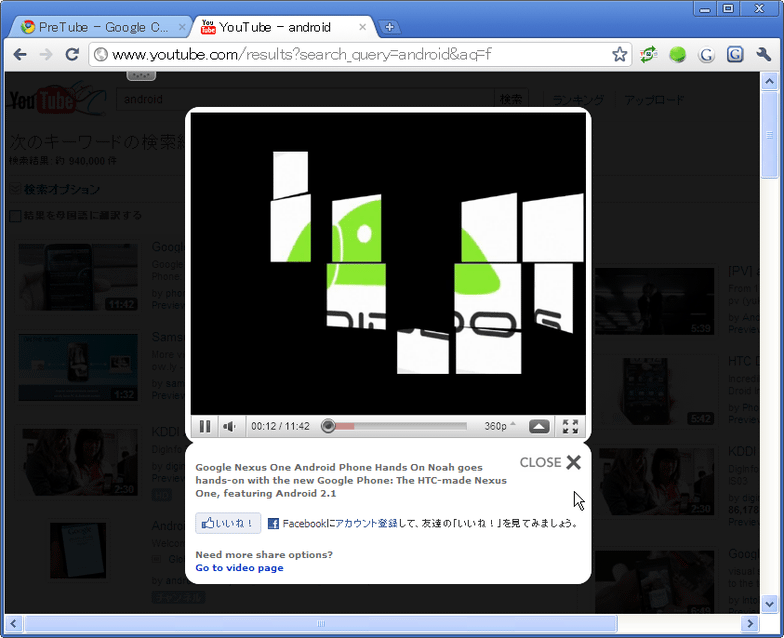Click the horizontal scrollbar thumb
The image size is (784, 638).
[x=321, y=624]
